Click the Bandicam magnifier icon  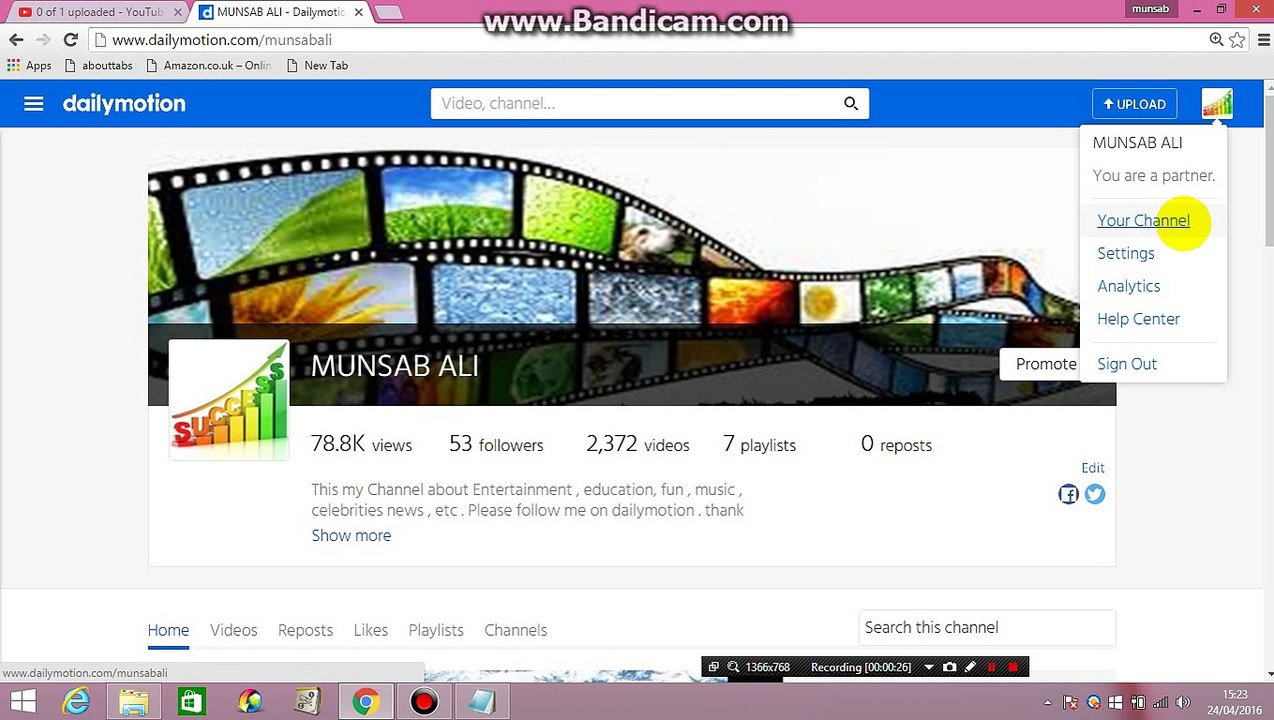[x=733, y=667]
